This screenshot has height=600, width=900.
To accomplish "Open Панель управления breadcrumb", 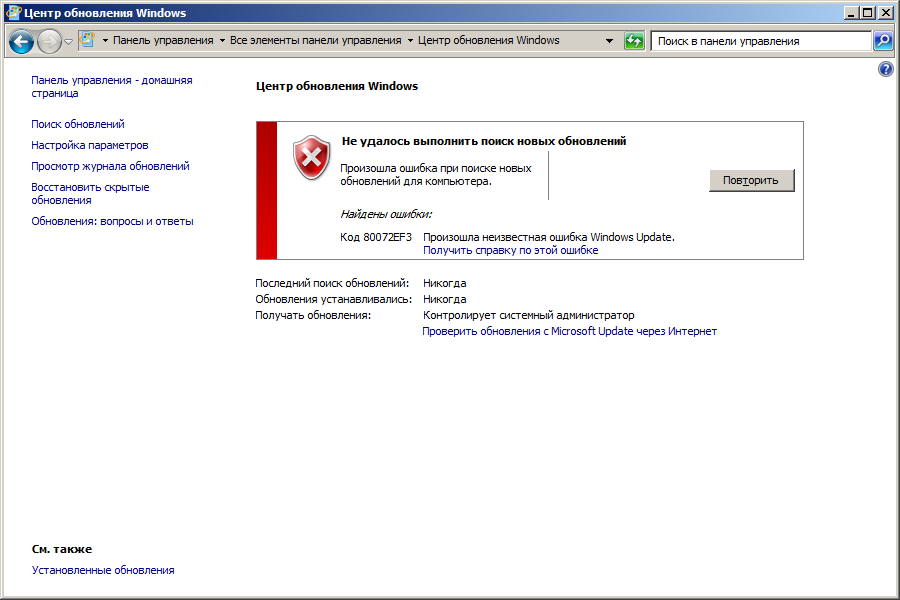I will pos(163,40).
